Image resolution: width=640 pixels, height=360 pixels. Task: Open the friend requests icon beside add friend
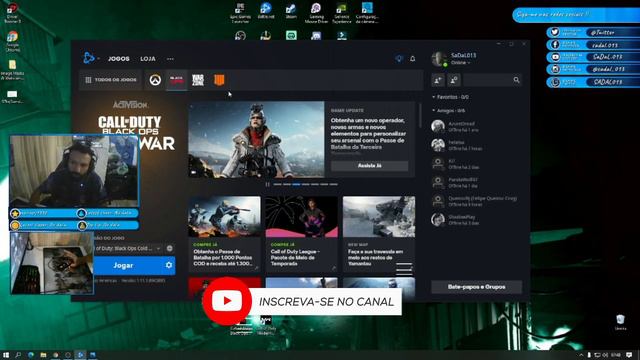pos(454,80)
